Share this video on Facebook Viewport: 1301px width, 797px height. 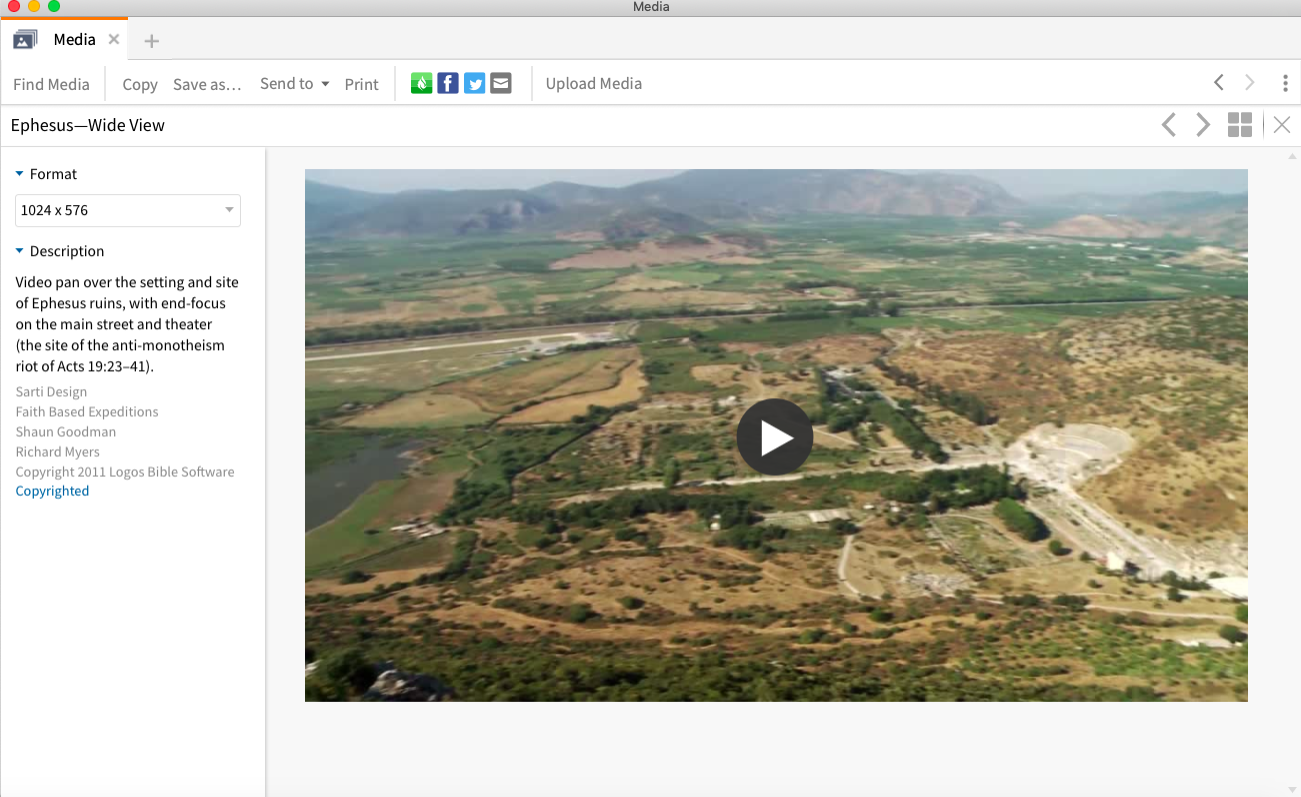click(x=447, y=83)
